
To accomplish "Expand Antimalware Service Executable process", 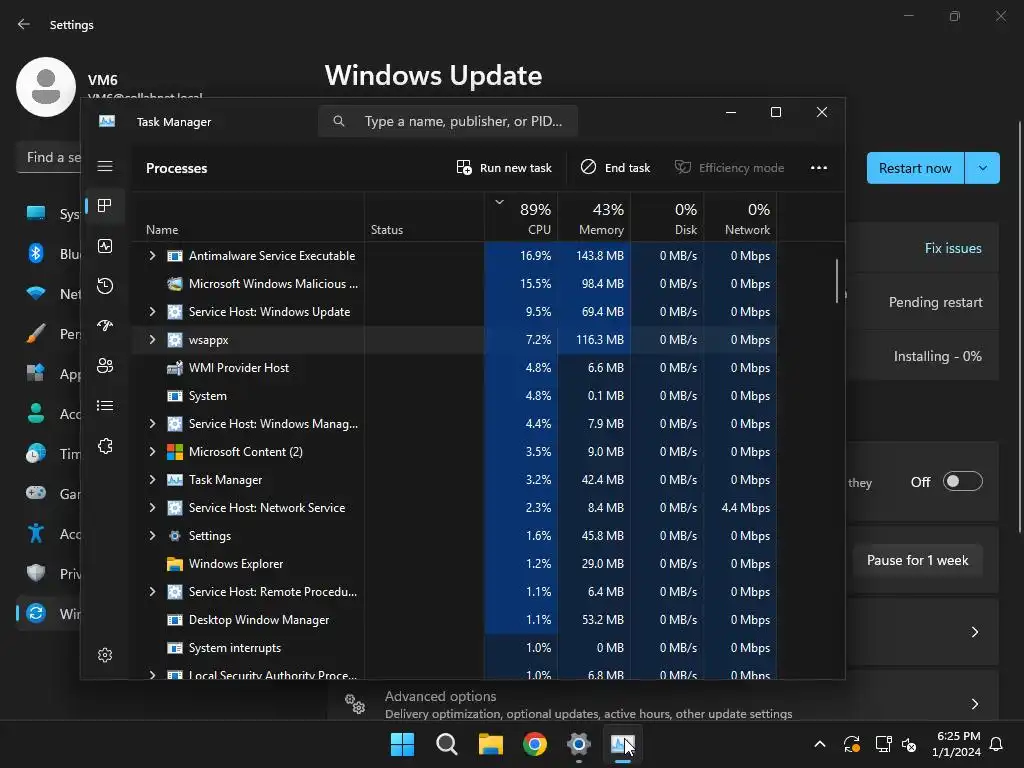I will (152, 255).
